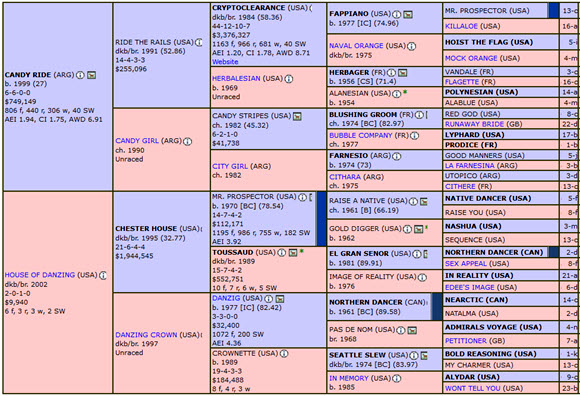The image size is (580, 396).
Task: Open the HERBALESIAN horse link
Action: click(236, 78)
